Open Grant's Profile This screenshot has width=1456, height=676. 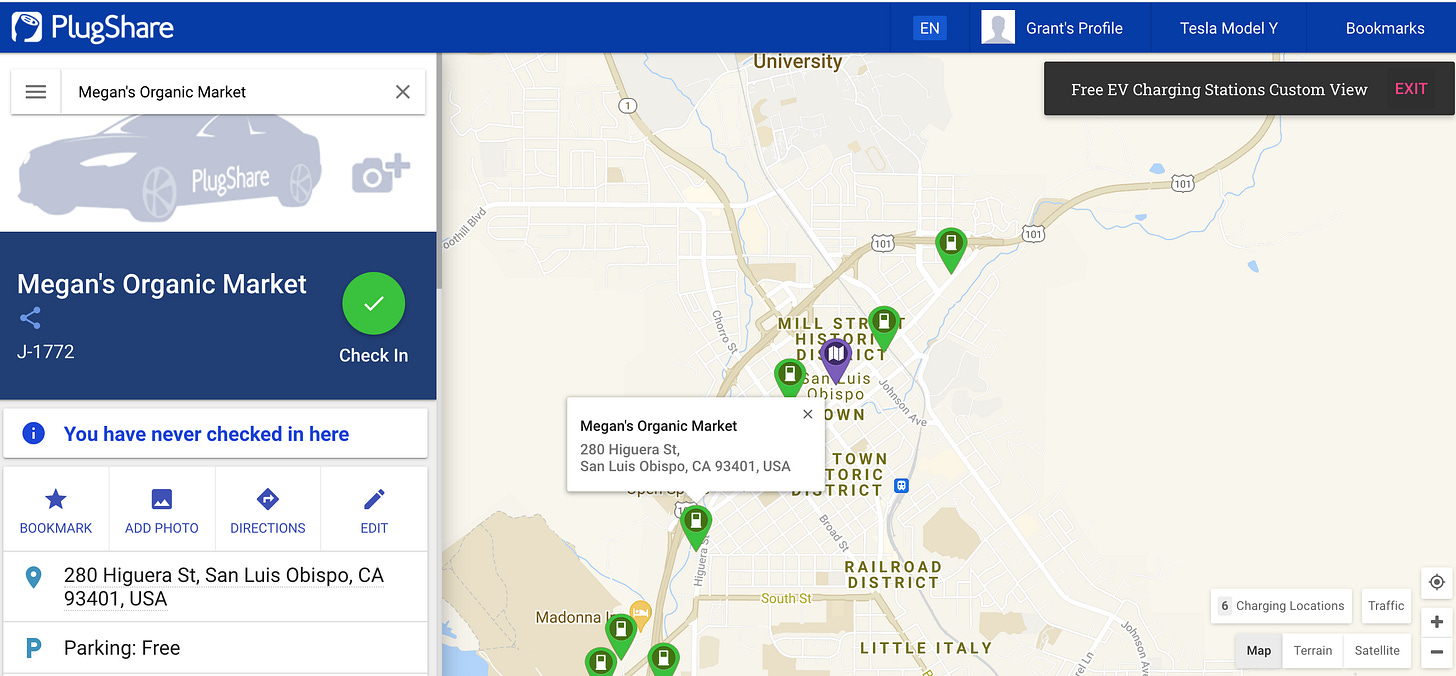tap(1074, 28)
